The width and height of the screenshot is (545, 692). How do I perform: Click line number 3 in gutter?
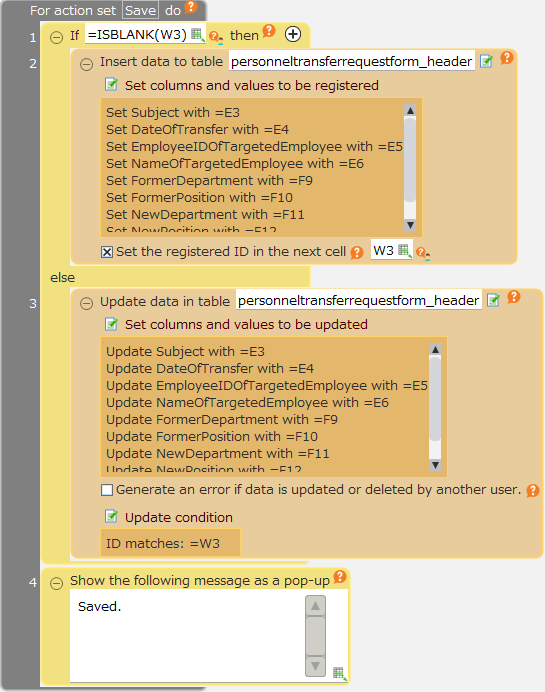[x=33, y=304]
